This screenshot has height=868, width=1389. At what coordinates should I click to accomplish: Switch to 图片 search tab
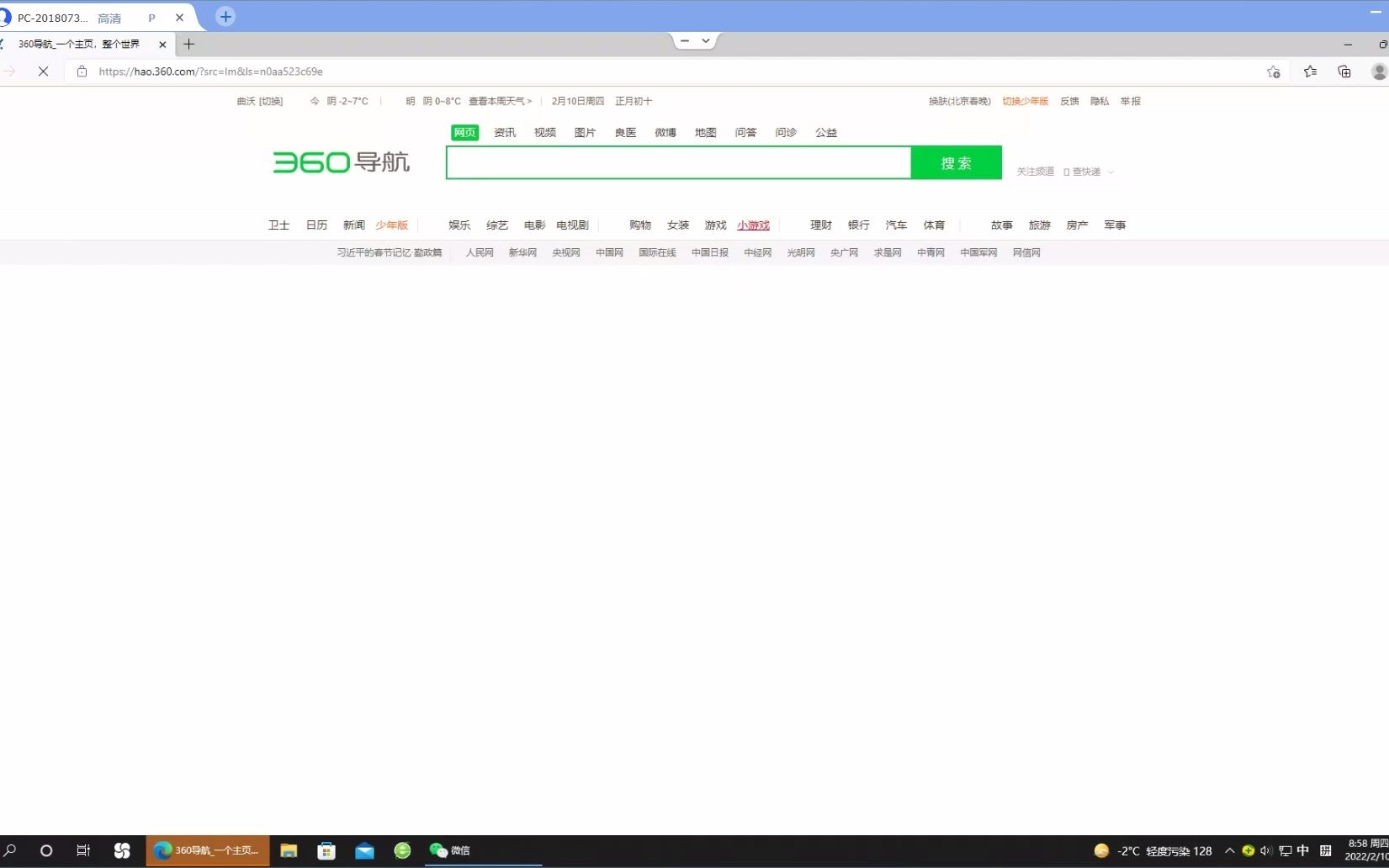tap(585, 132)
